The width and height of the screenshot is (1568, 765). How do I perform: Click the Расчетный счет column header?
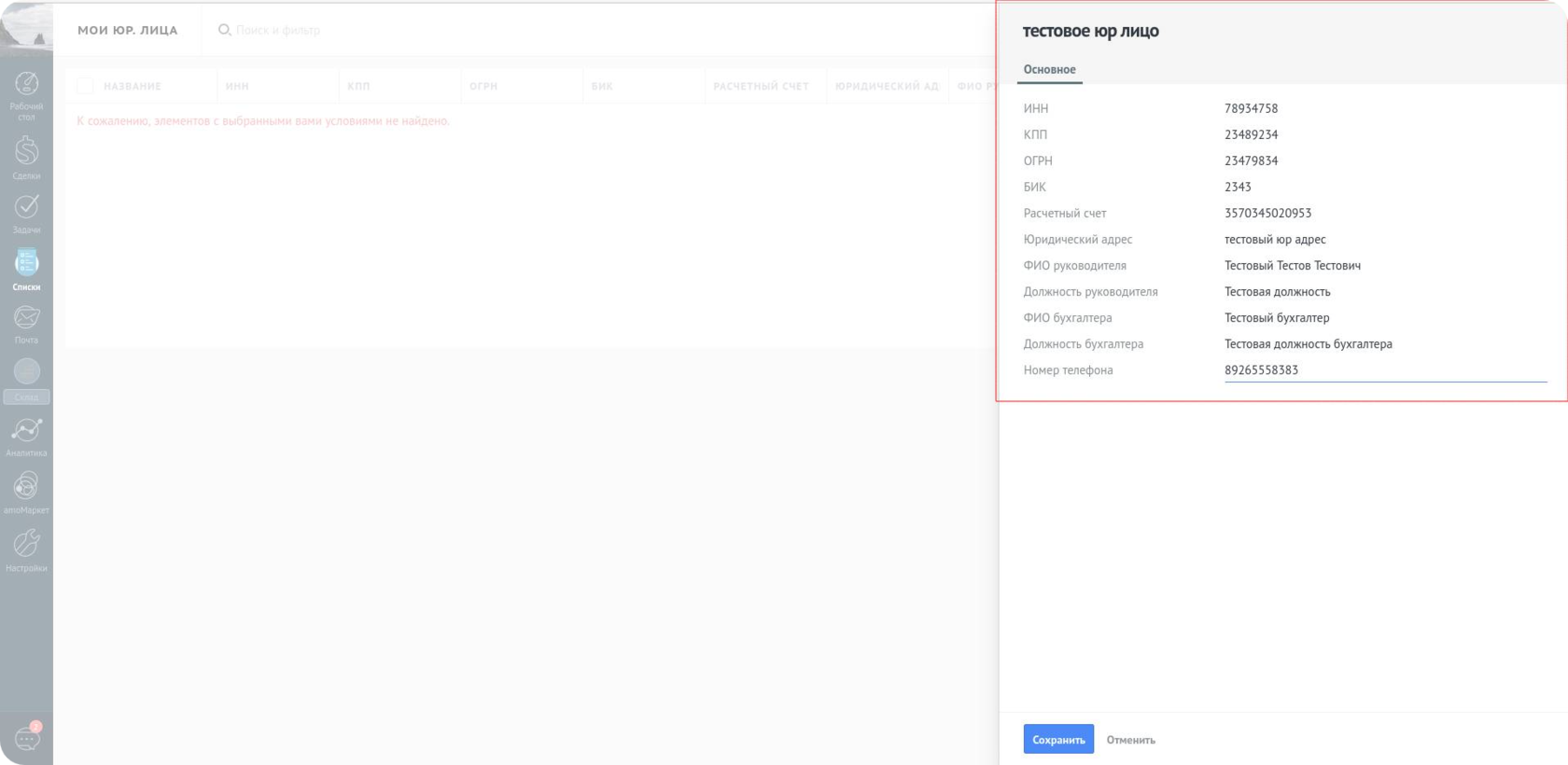point(761,86)
